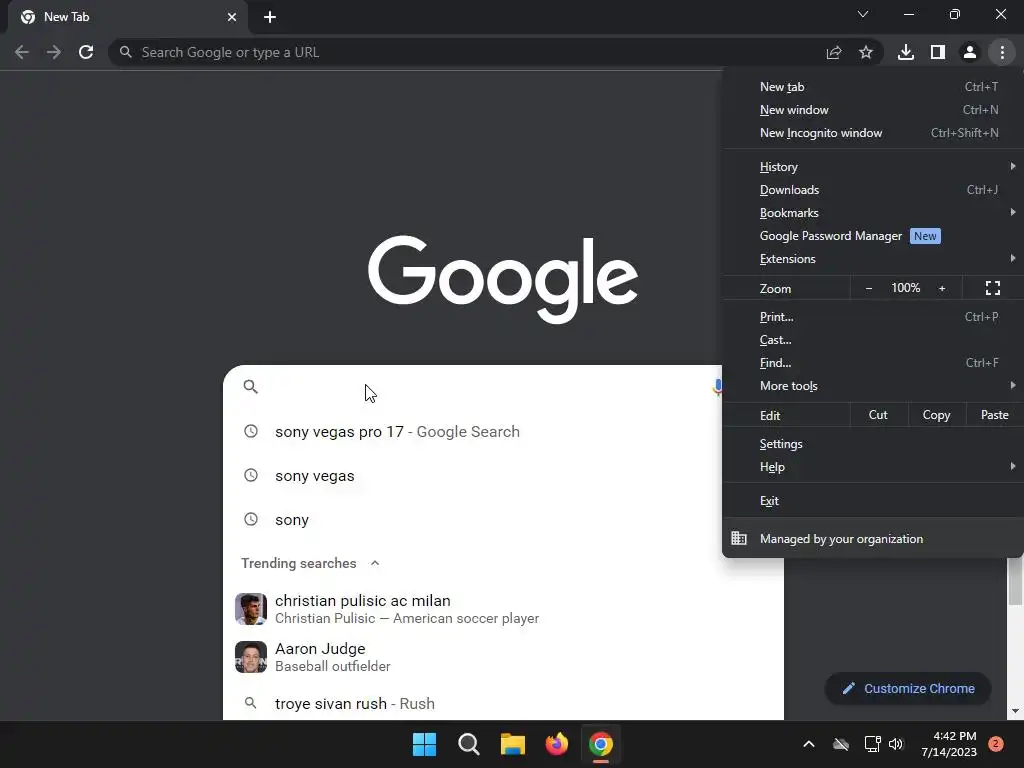This screenshot has height=768, width=1024.
Task: Click the tab search chevron in title bar
Action: pyautogui.click(x=863, y=14)
